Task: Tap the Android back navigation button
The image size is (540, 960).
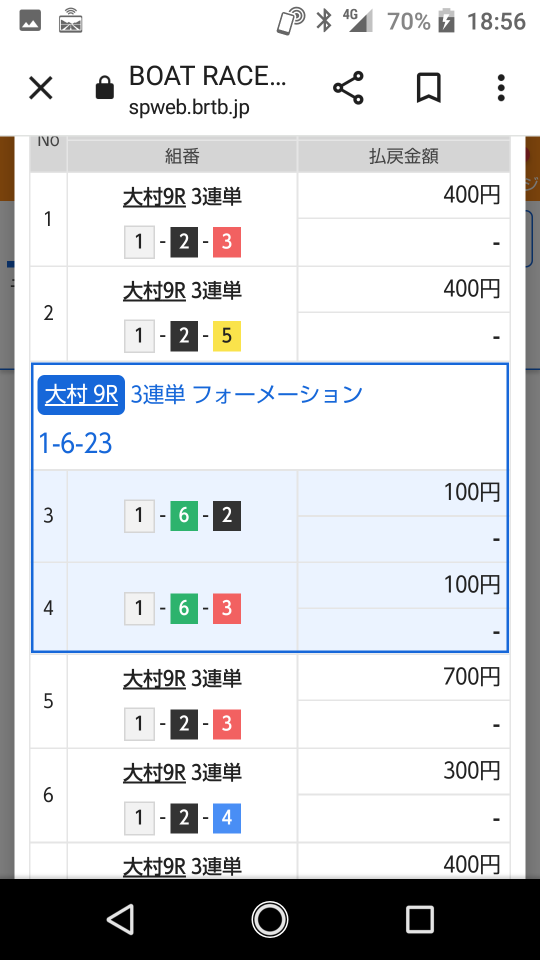Action: point(120,919)
